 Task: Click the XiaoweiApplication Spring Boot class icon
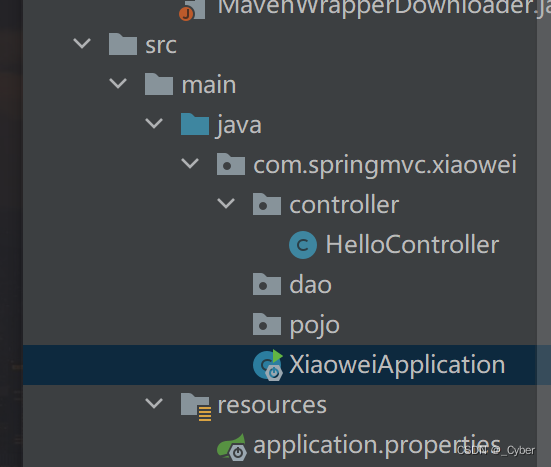[268, 365]
